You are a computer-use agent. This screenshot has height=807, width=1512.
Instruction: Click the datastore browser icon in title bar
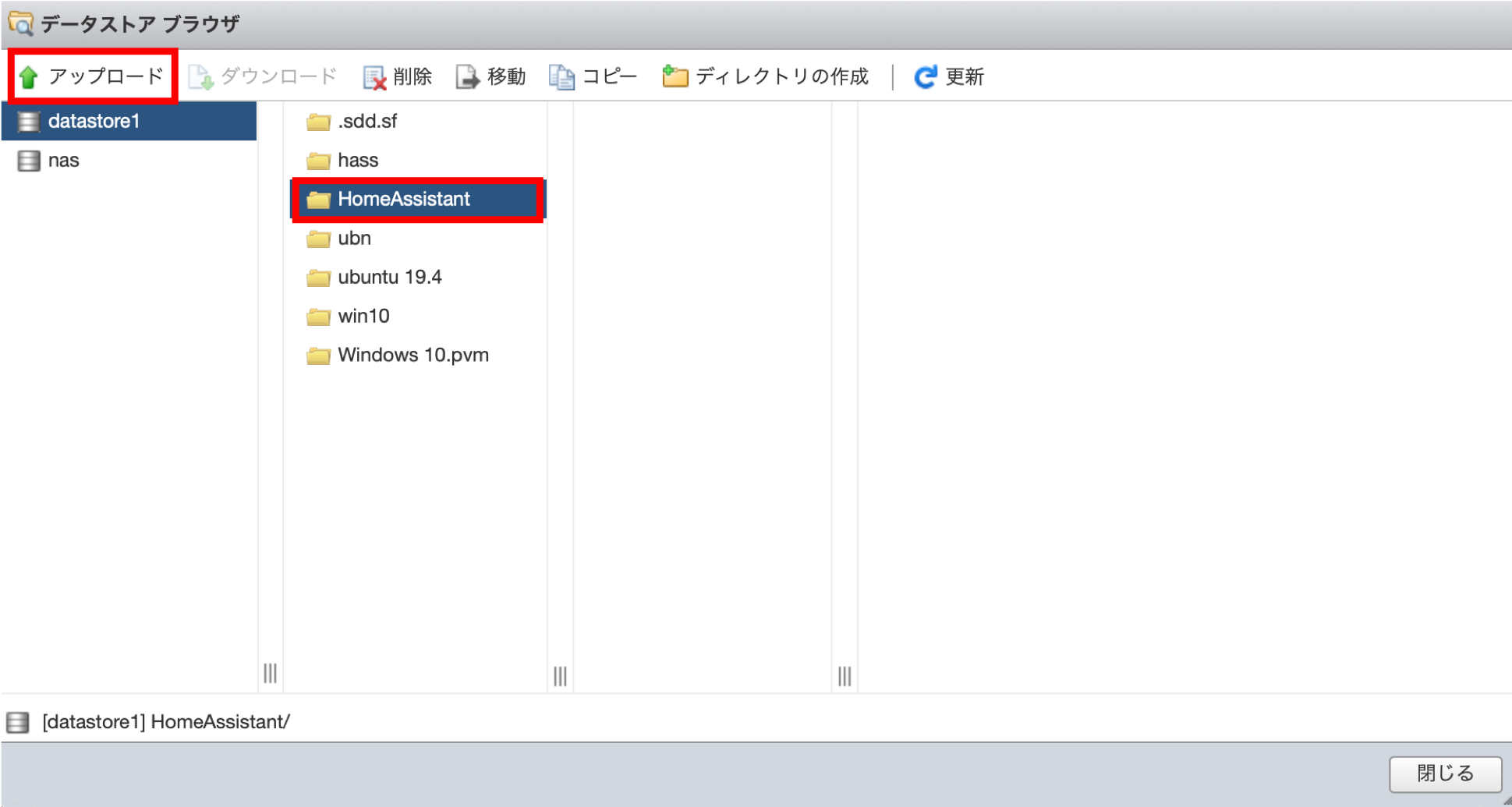click(21, 23)
